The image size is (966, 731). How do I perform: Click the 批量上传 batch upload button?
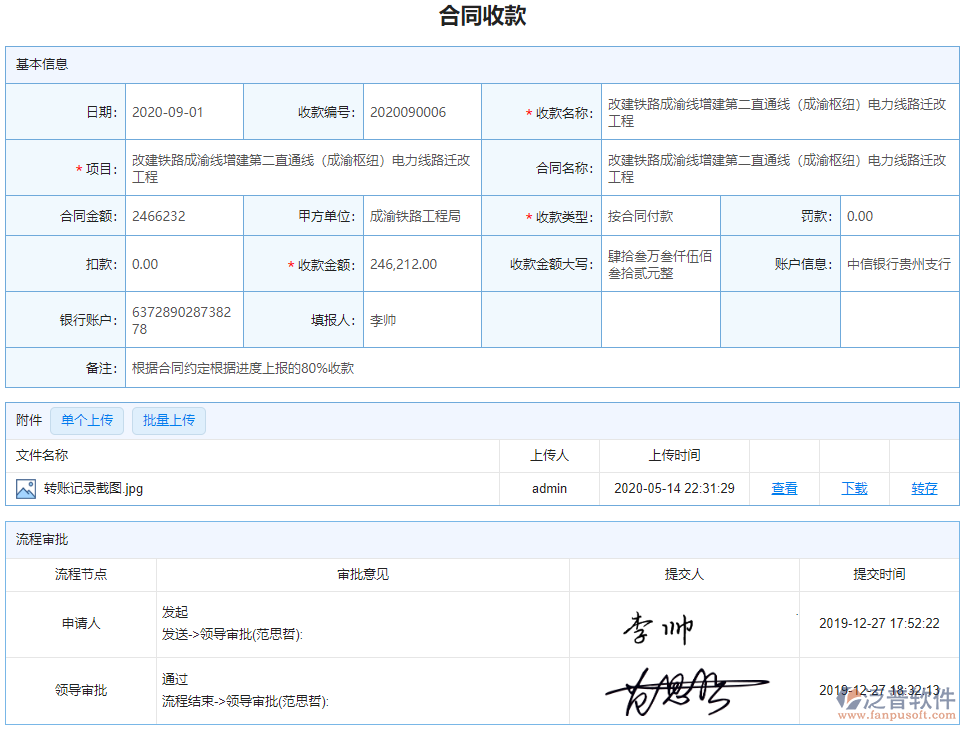pos(168,421)
